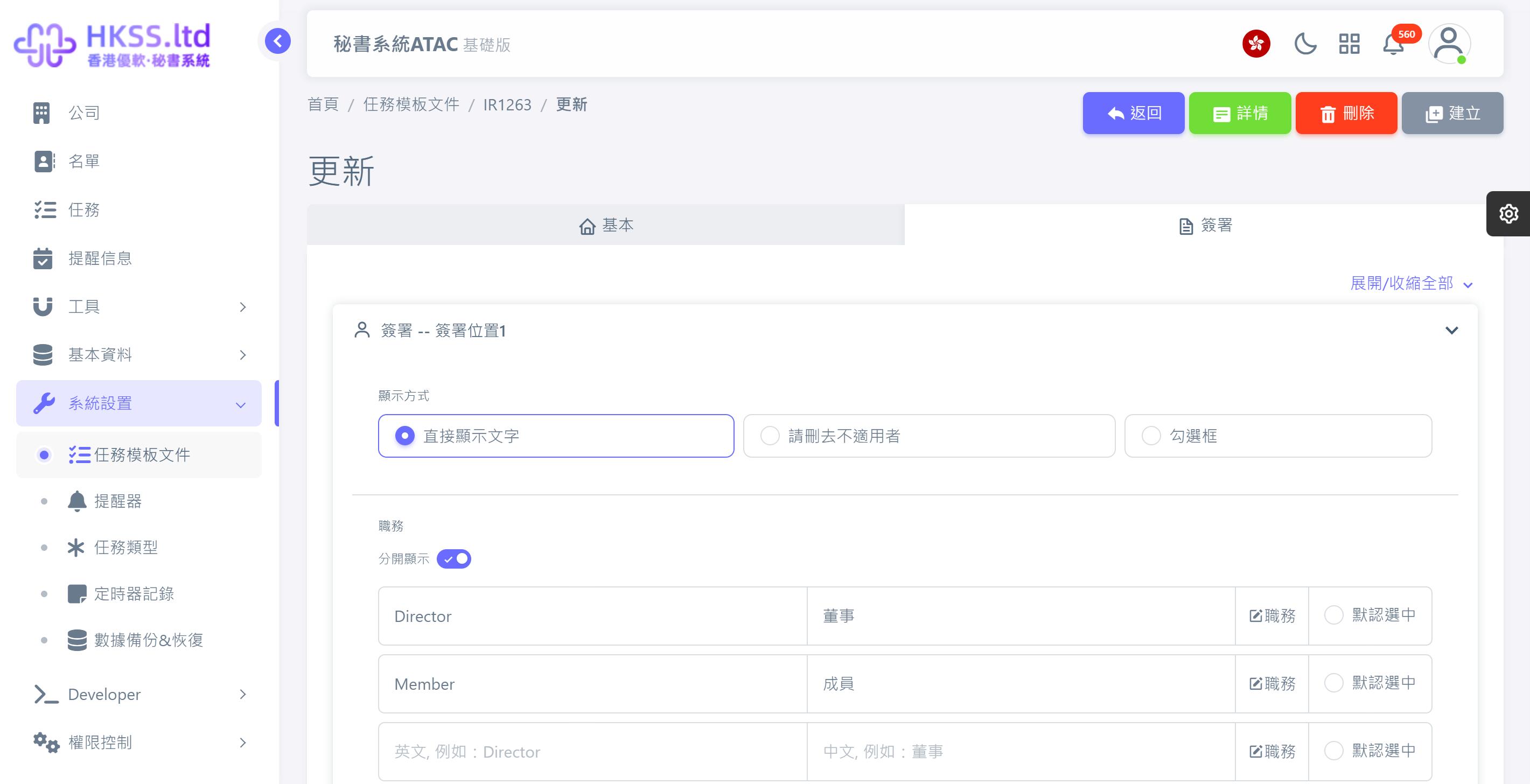
Task: Switch to the 基本 tab
Action: [x=606, y=225]
